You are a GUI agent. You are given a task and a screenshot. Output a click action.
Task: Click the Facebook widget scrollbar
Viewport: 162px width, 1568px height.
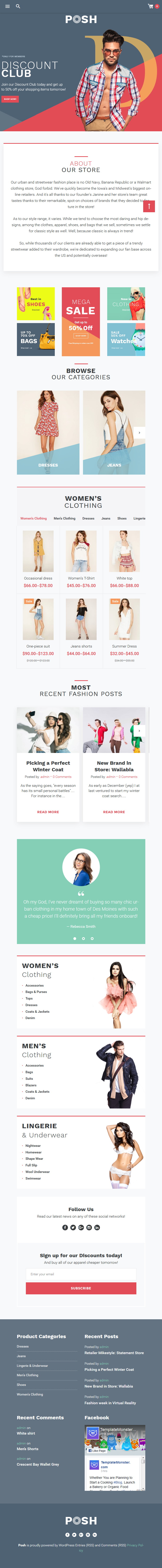[x=144, y=1473]
